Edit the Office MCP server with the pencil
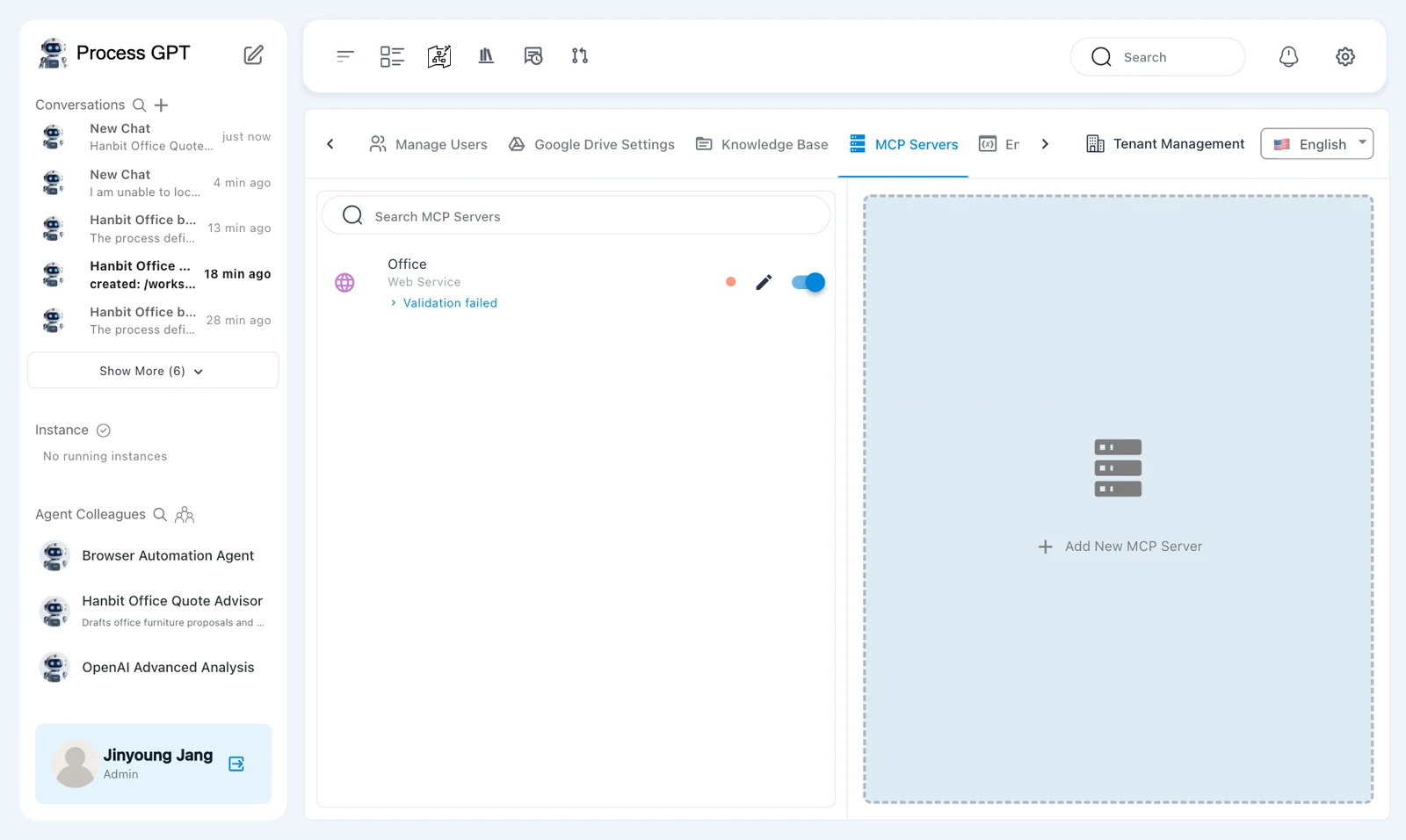 point(764,282)
